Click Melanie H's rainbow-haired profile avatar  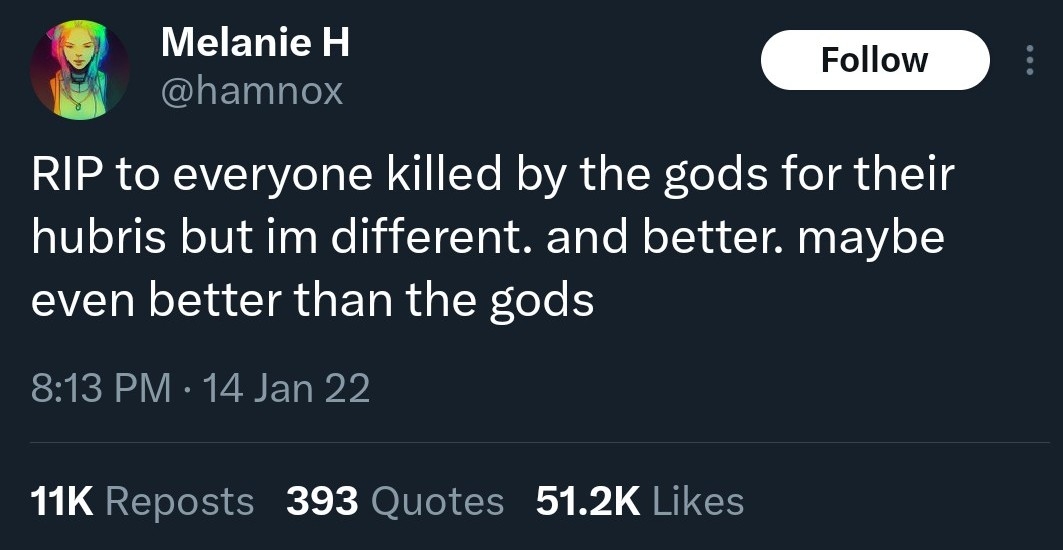click(79, 69)
